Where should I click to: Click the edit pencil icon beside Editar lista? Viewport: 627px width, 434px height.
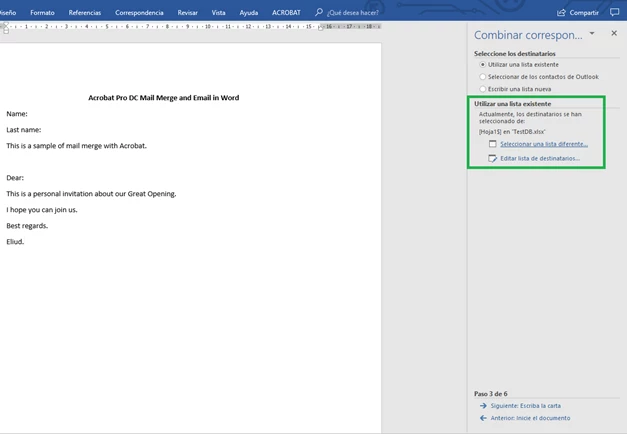pos(493,158)
